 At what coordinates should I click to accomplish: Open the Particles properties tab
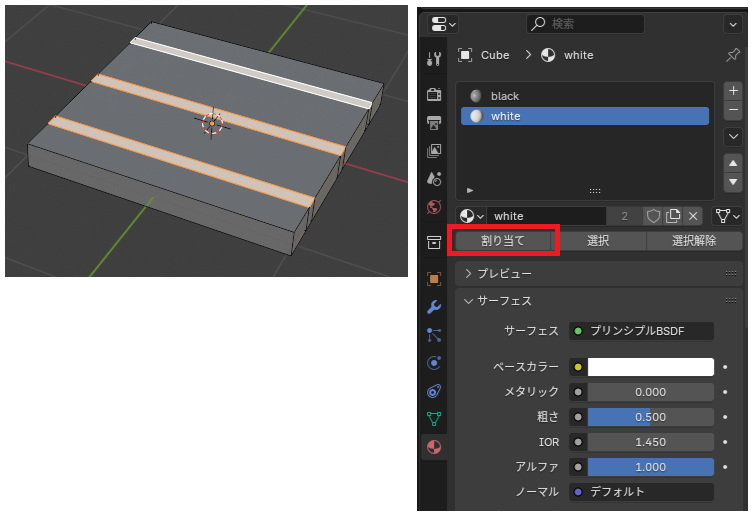pos(434,335)
